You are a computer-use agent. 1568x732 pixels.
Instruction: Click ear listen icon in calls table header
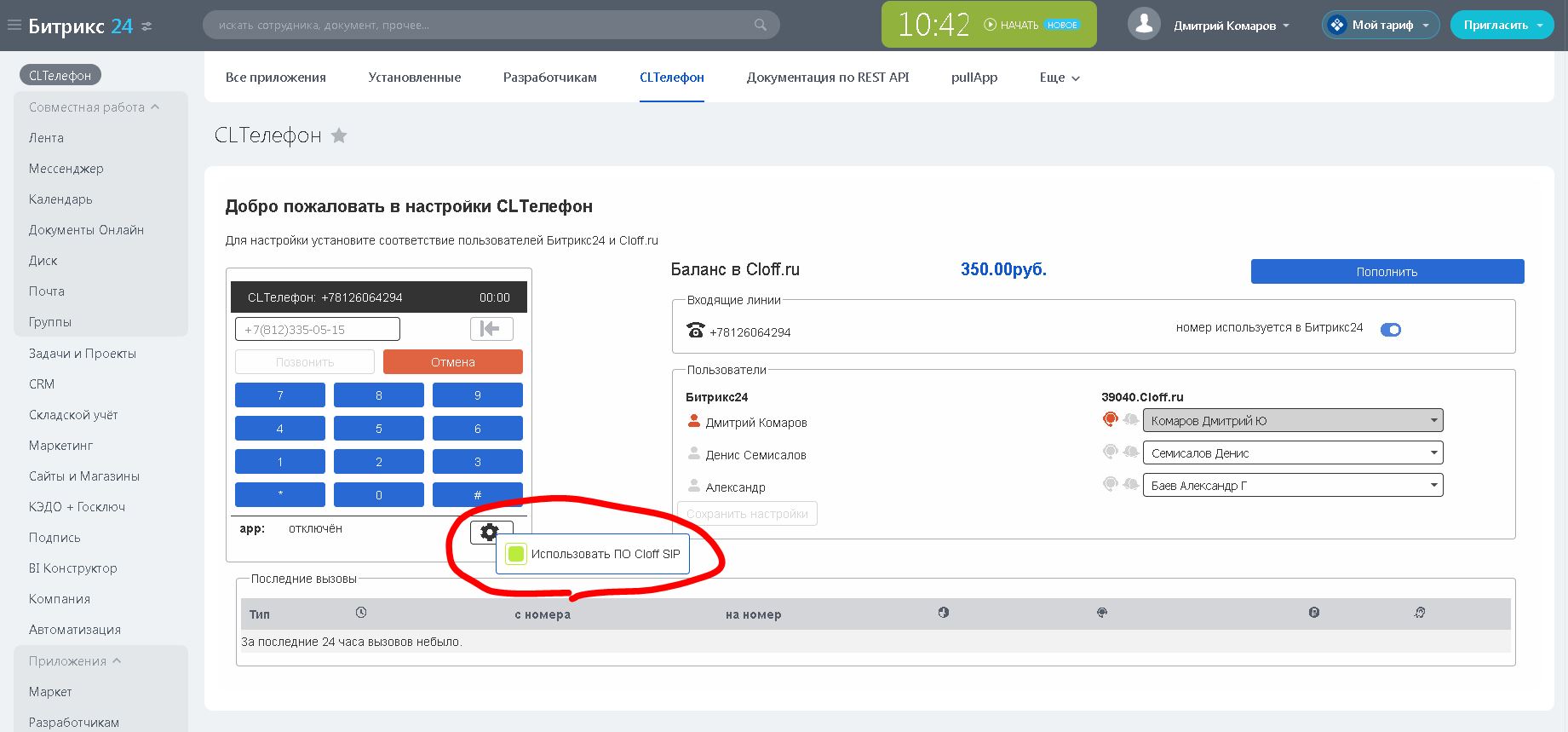click(x=1420, y=613)
